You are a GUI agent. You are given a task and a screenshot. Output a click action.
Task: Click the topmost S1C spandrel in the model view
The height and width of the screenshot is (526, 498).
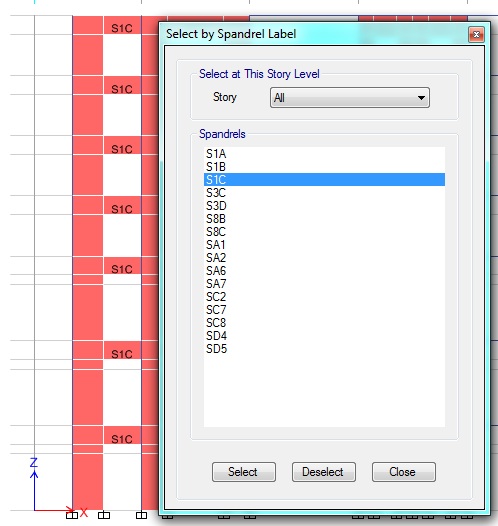point(122,28)
